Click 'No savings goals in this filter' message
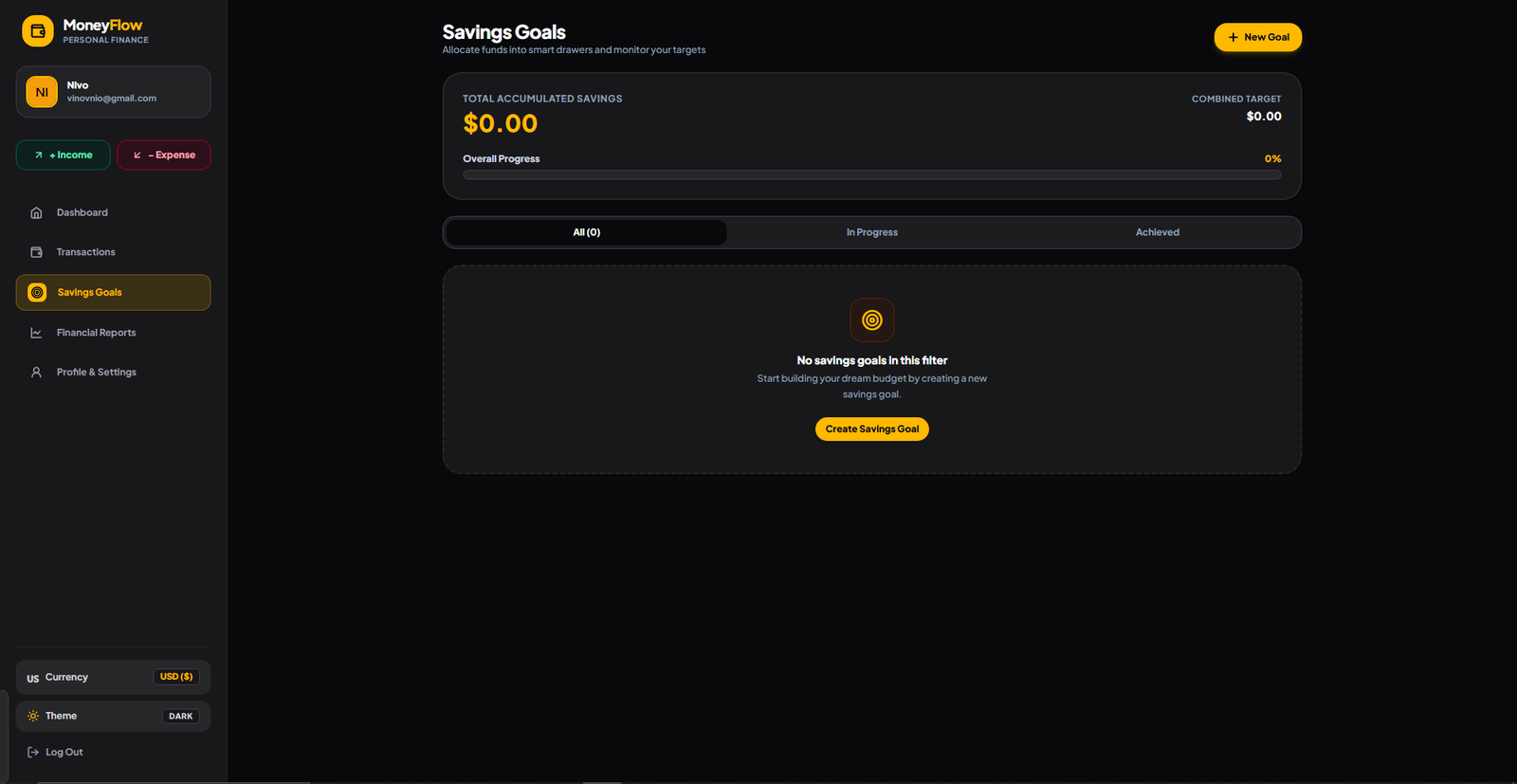 pos(872,361)
